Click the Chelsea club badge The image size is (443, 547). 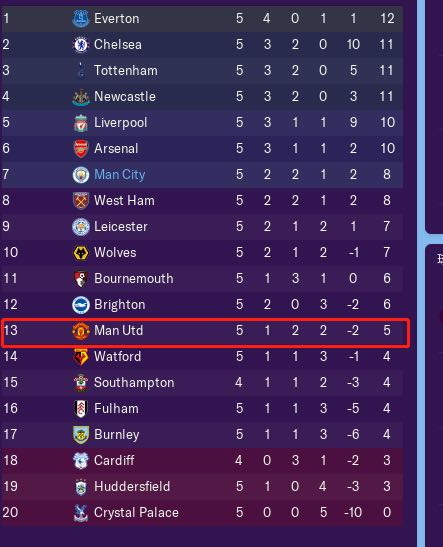[81, 45]
